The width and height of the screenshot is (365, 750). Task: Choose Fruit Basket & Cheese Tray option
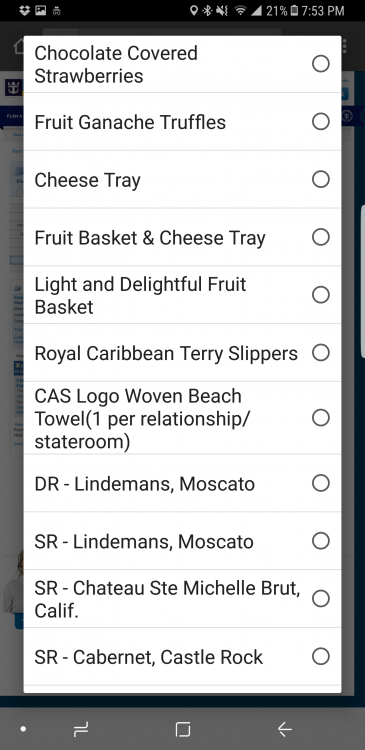(182, 237)
